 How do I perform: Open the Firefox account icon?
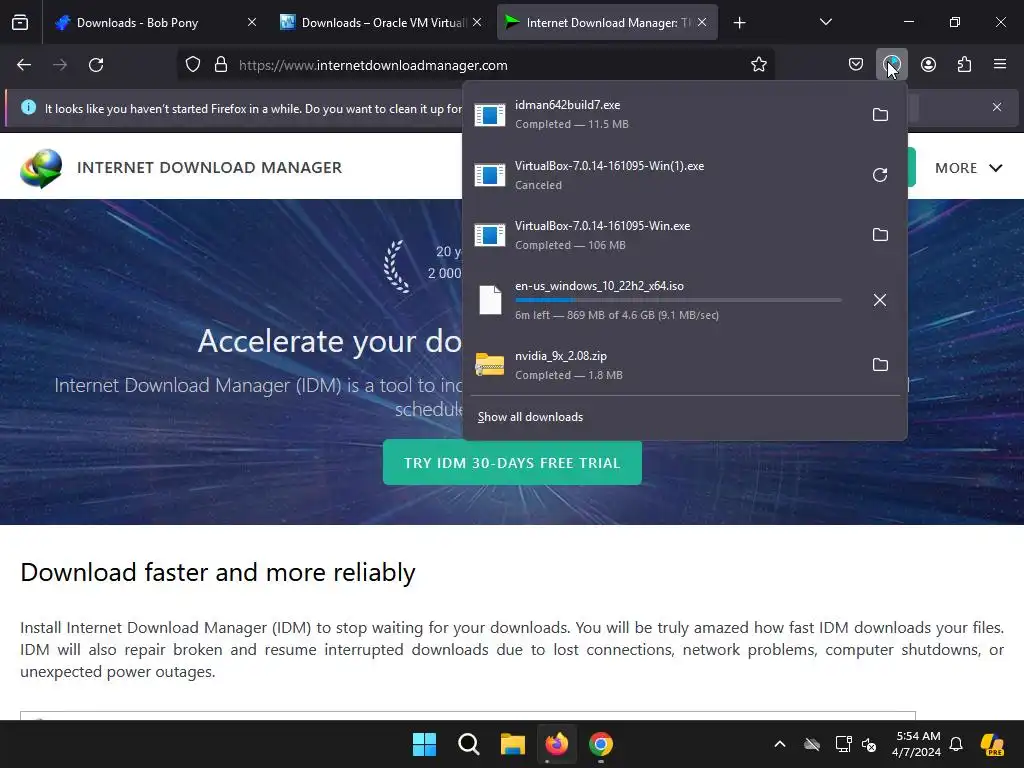coord(928,65)
